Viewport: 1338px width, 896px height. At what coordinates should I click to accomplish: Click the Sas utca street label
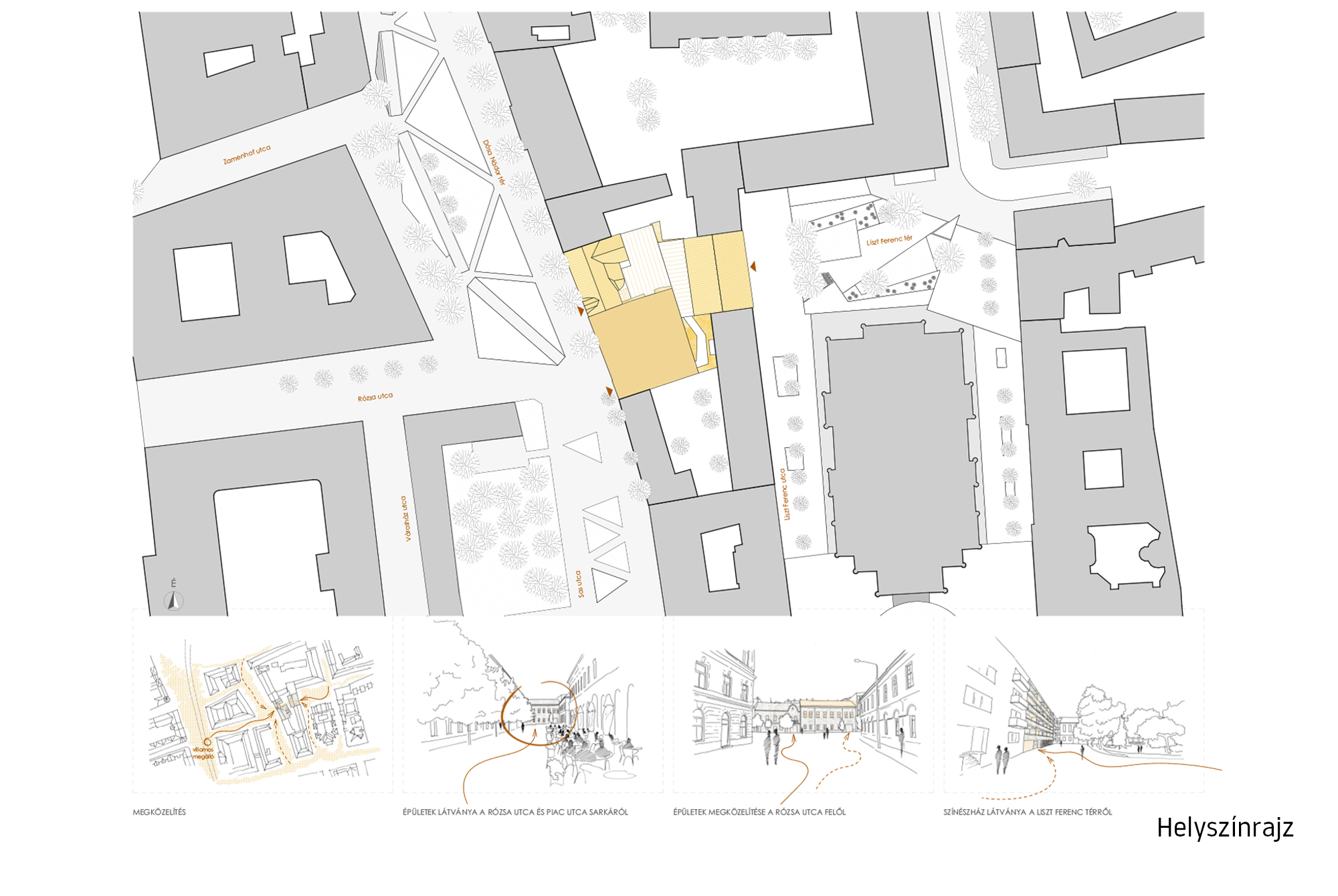coord(579,584)
